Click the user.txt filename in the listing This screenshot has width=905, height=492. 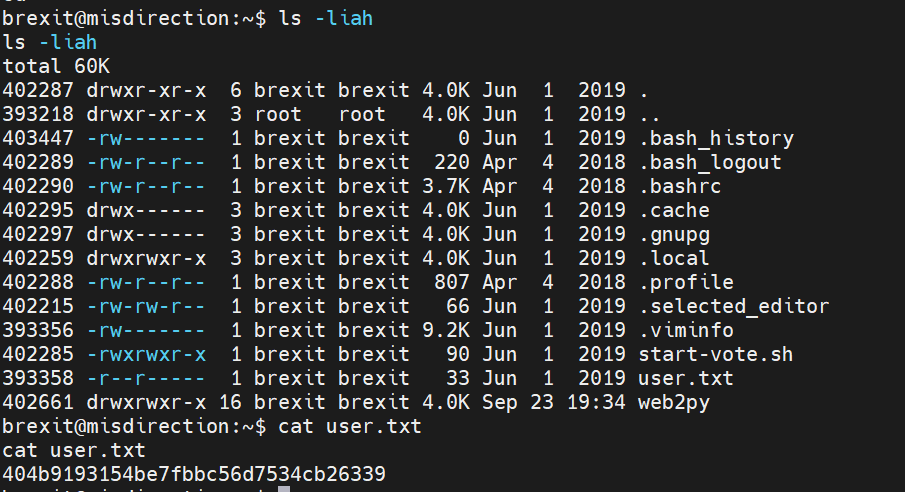[x=686, y=378]
